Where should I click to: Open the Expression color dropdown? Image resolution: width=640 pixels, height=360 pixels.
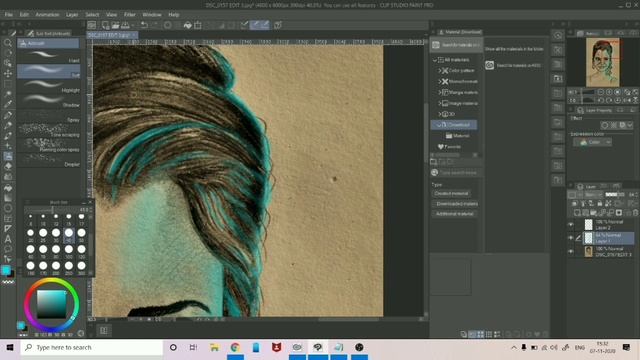point(592,142)
